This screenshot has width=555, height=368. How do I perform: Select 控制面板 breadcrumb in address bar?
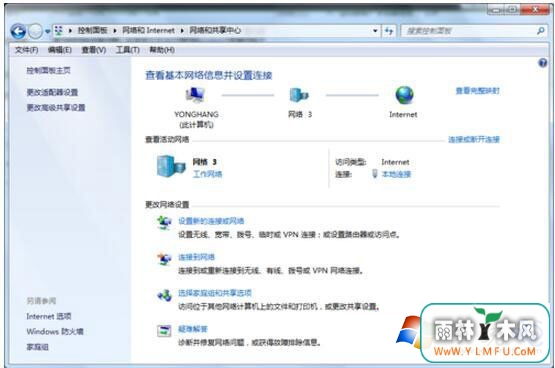(92, 30)
